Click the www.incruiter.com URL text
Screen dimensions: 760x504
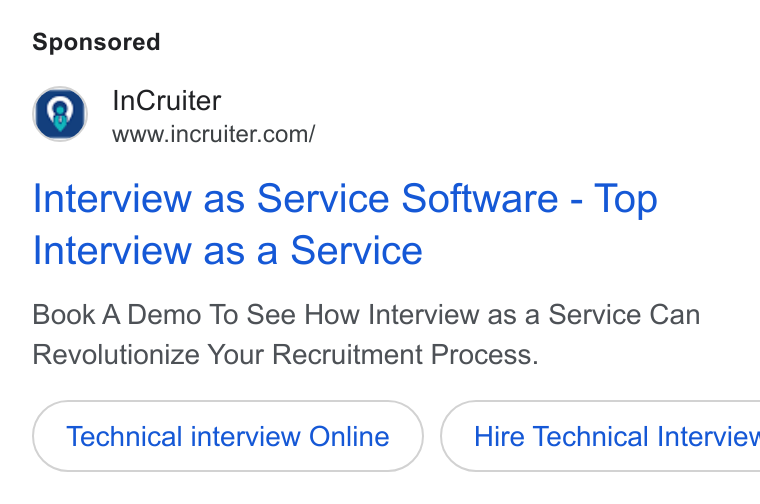(214, 134)
